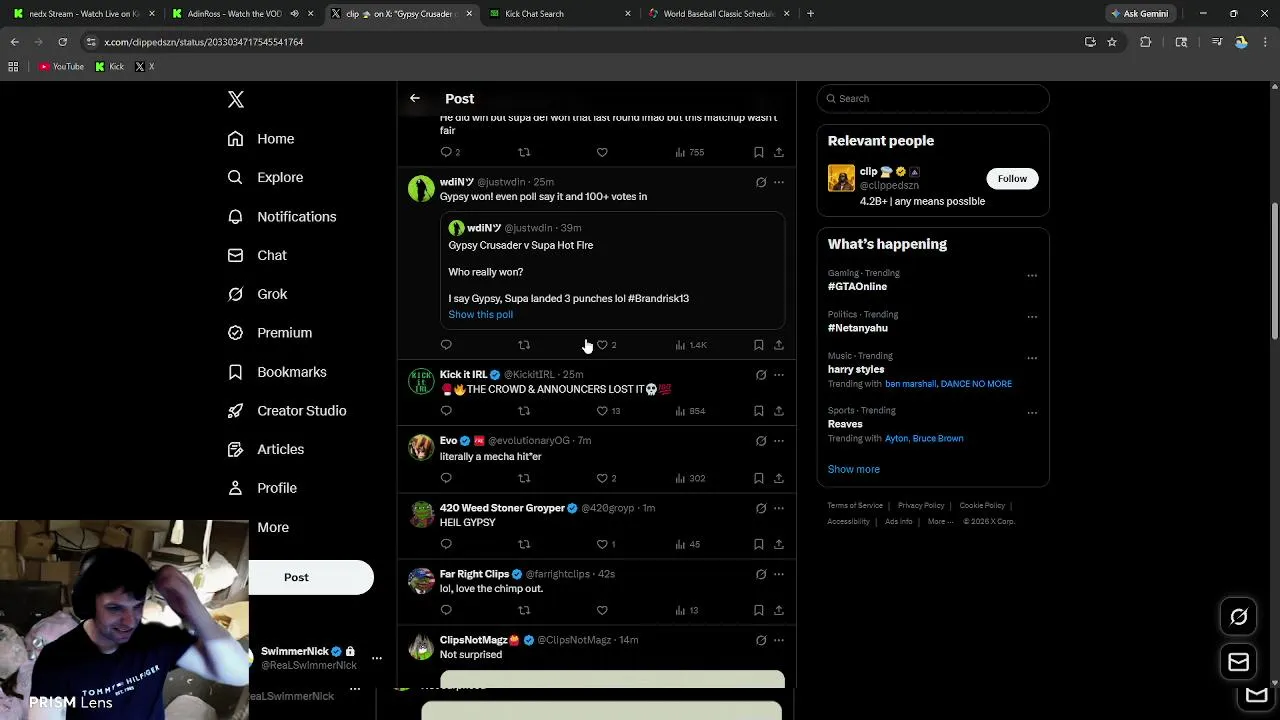Open more options on Kick it IRL post
1280x720 pixels.
coord(779,375)
